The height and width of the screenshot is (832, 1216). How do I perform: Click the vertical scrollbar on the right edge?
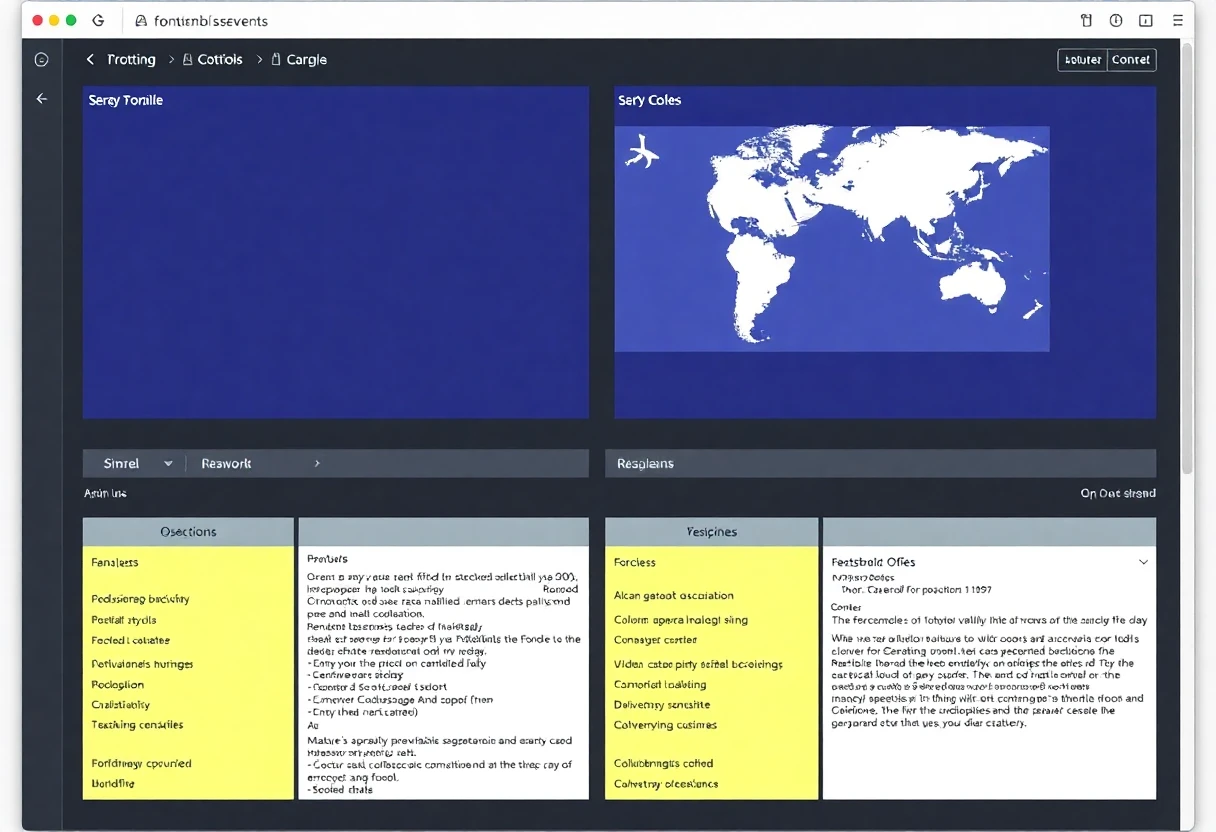click(x=1187, y=300)
